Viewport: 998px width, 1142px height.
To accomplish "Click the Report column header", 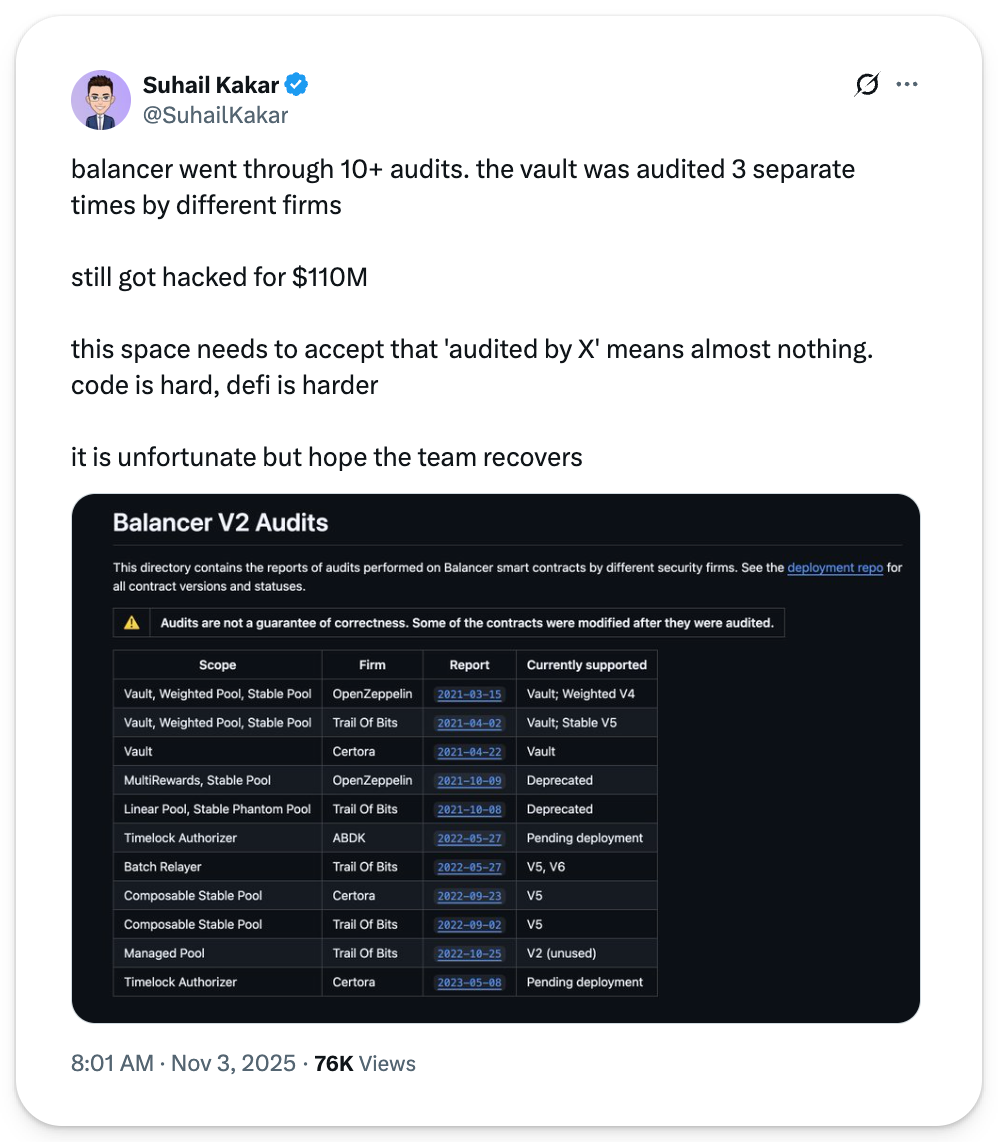I will [469, 665].
